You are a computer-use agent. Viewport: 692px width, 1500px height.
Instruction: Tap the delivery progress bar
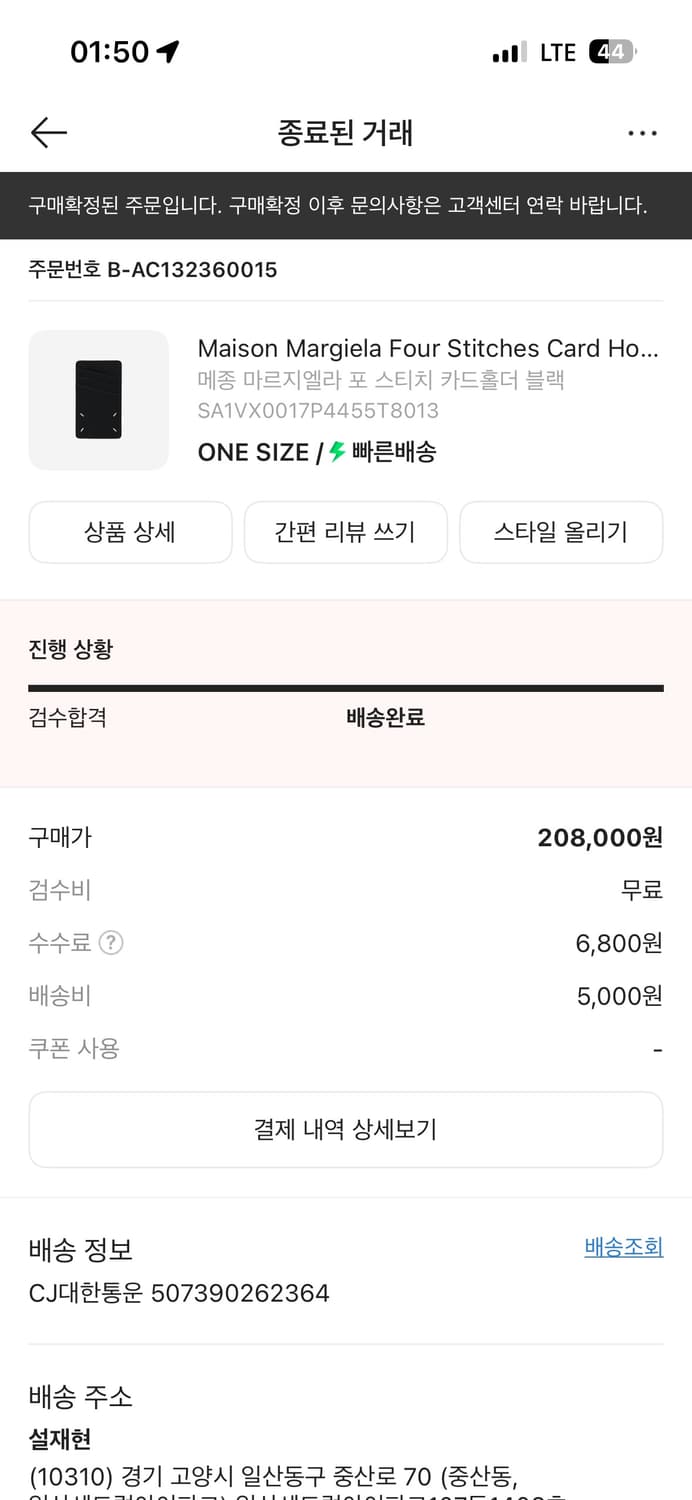click(x=346, y=689)
